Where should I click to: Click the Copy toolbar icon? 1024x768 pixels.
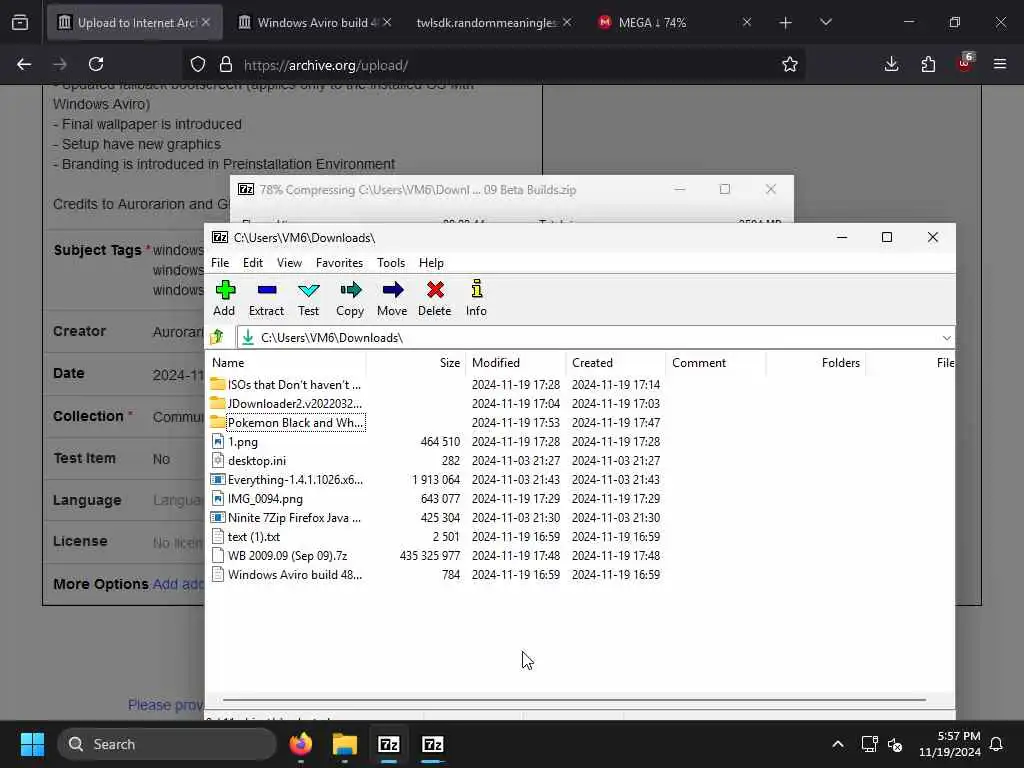(x=350, y=298)
